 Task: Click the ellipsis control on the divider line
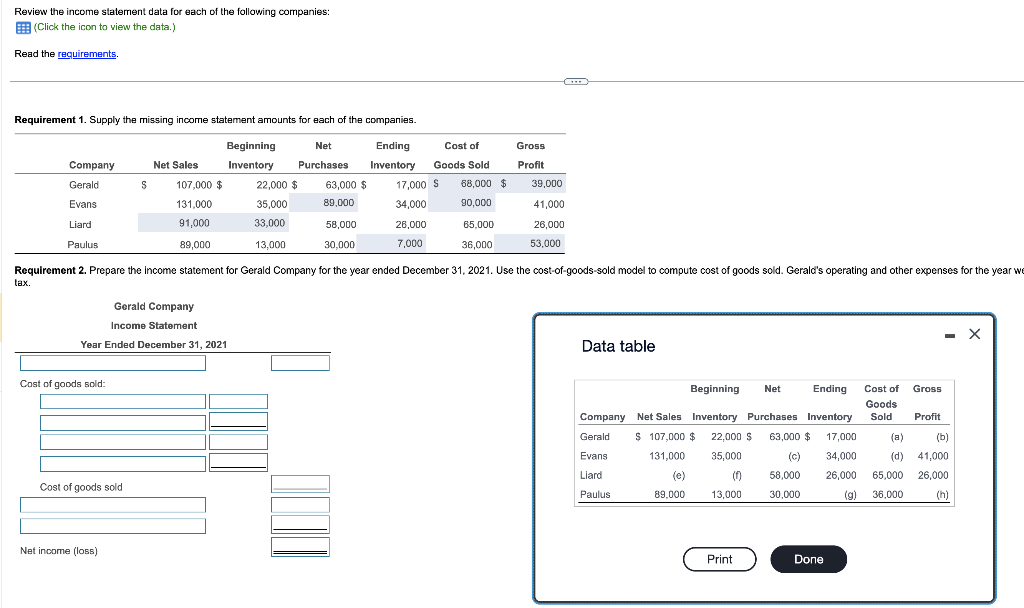575,79
